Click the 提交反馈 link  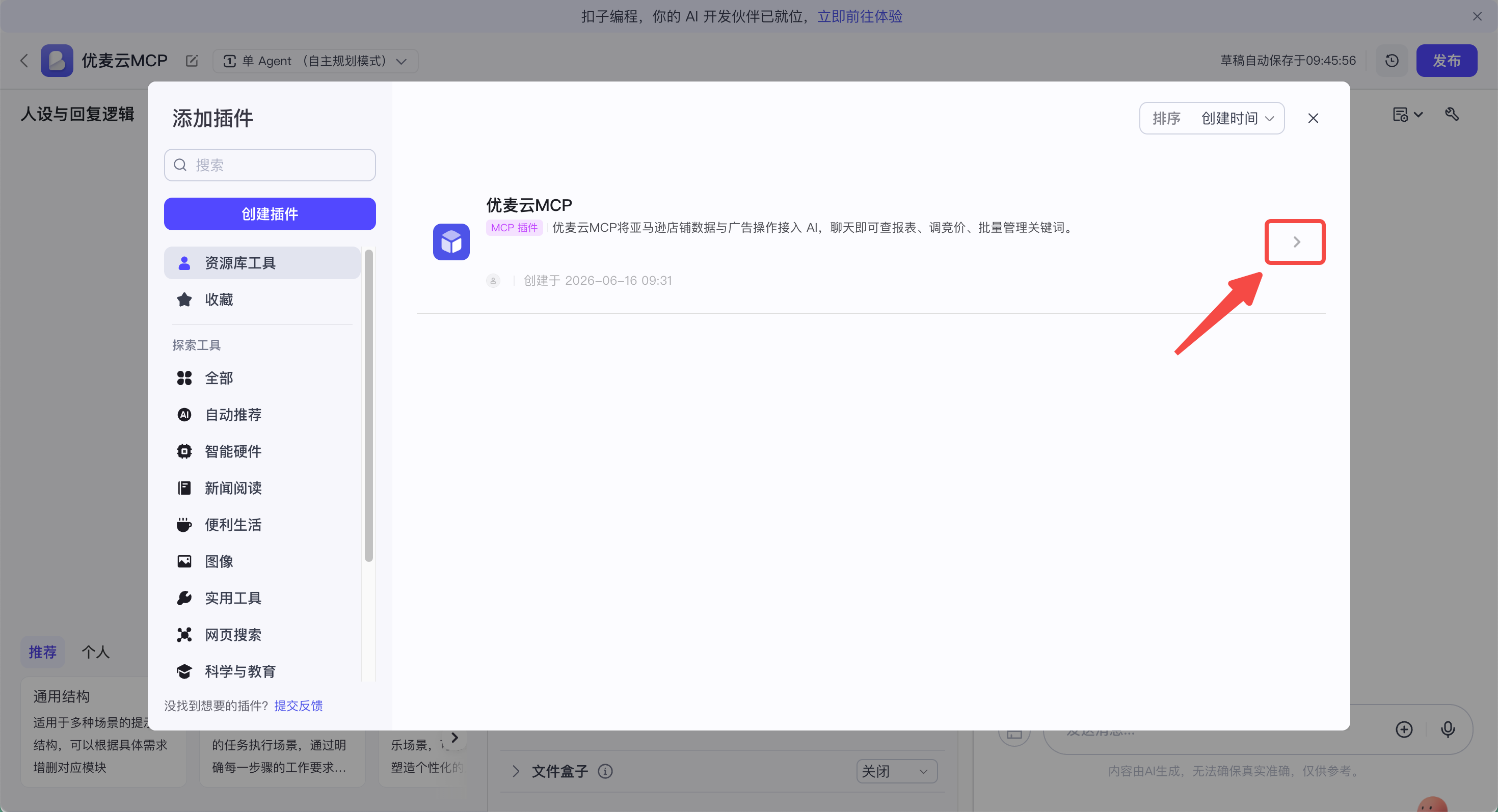click(298, 706)
